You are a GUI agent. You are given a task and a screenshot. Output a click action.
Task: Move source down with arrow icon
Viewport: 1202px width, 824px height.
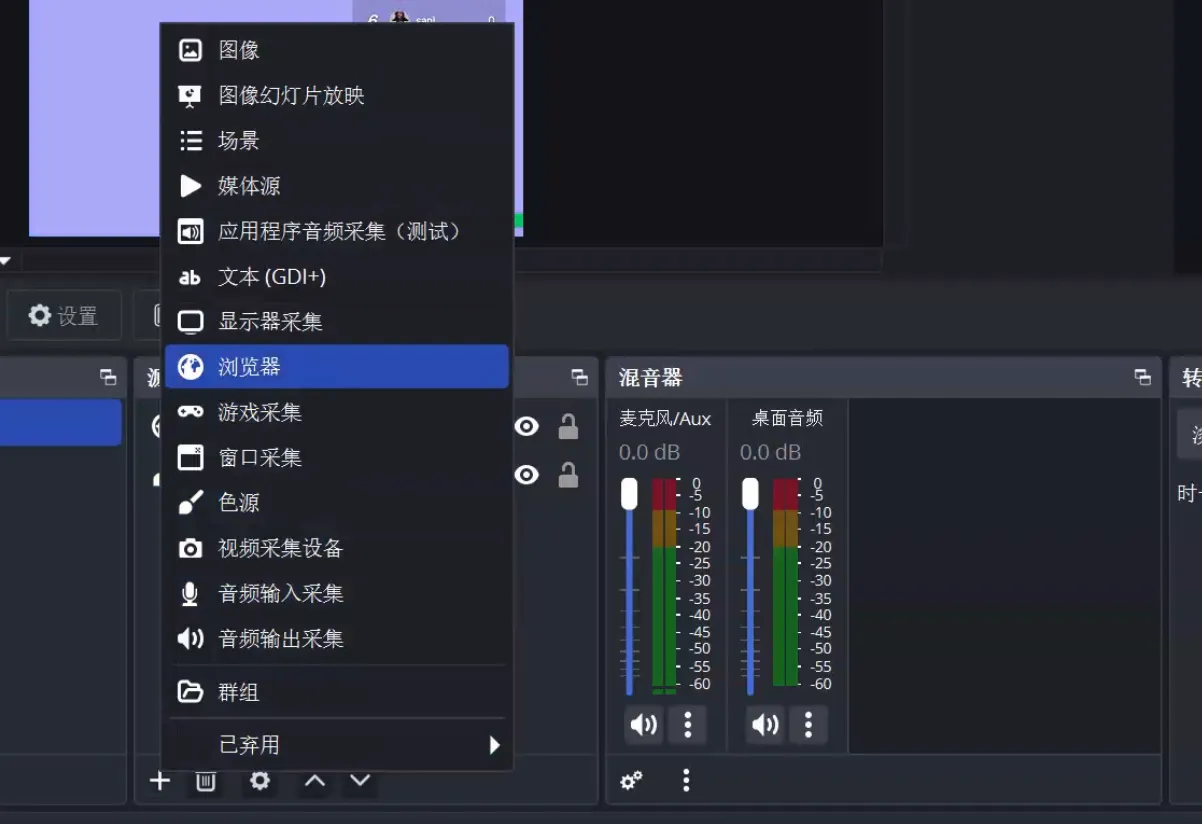point(360,781)
